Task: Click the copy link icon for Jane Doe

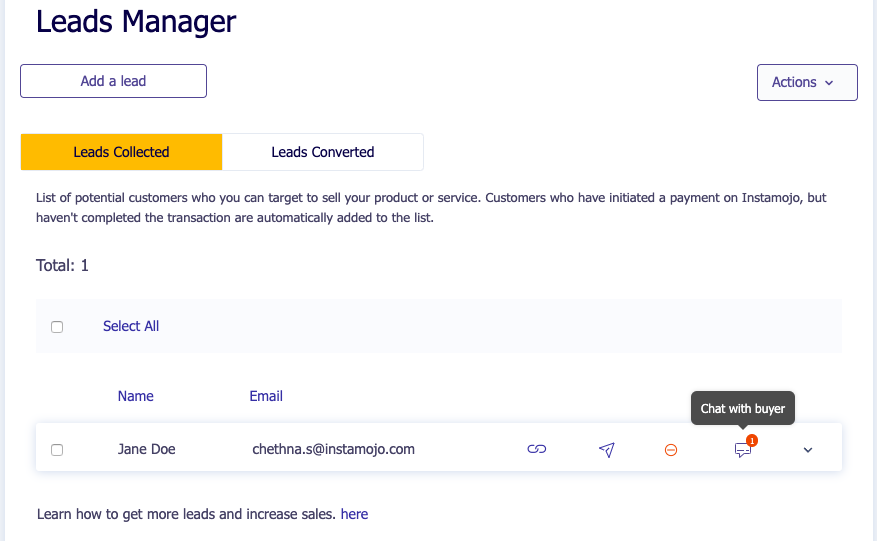Action: [537, 450]
